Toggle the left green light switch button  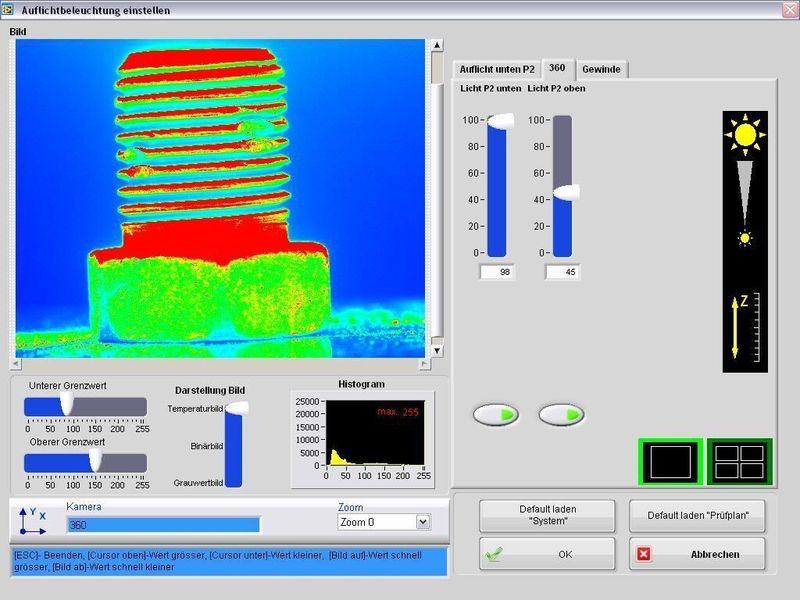[x=496, y=414]
